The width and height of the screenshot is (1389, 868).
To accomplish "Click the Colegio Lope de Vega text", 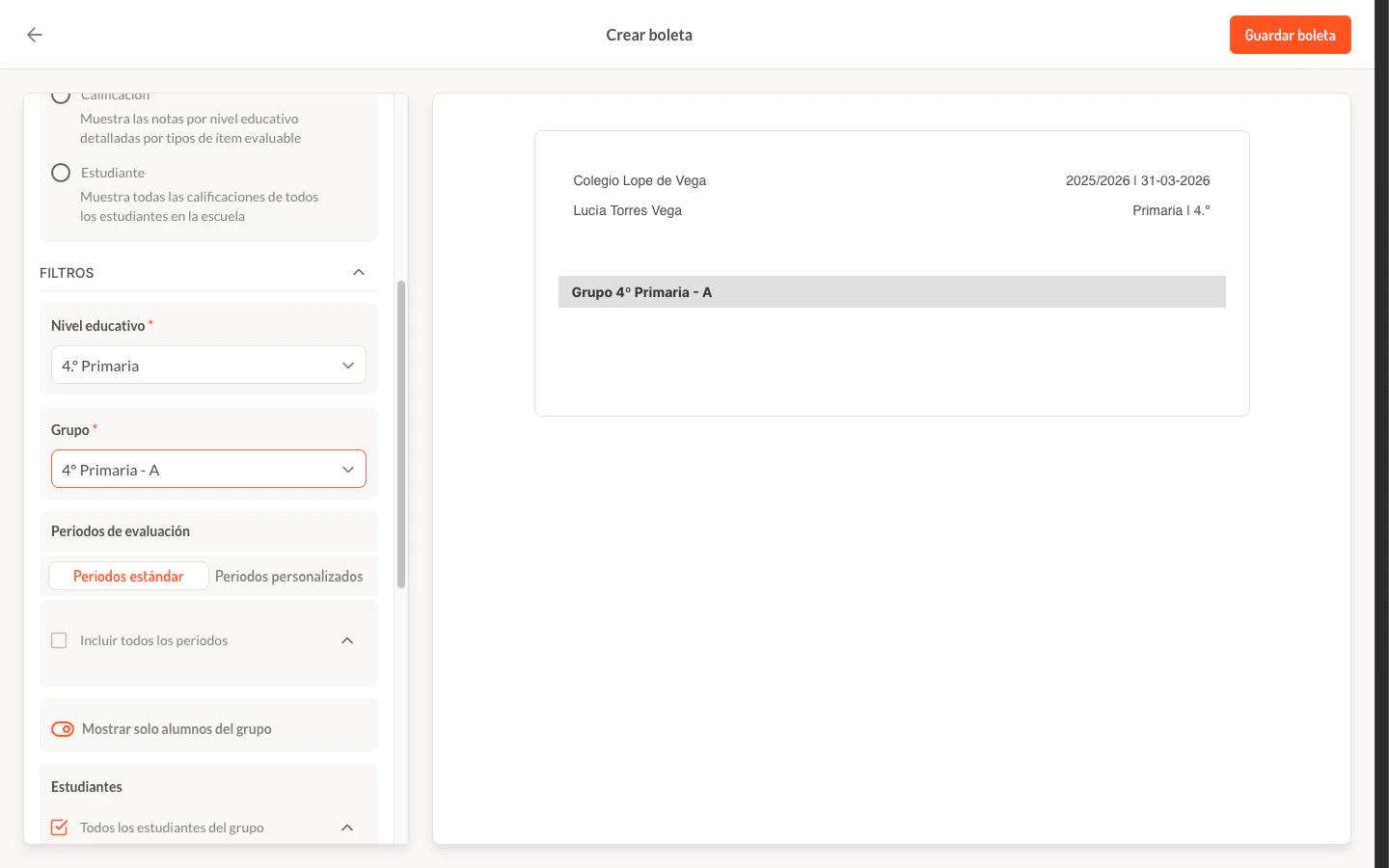I will pyautogui.click(x=640, y=180).
